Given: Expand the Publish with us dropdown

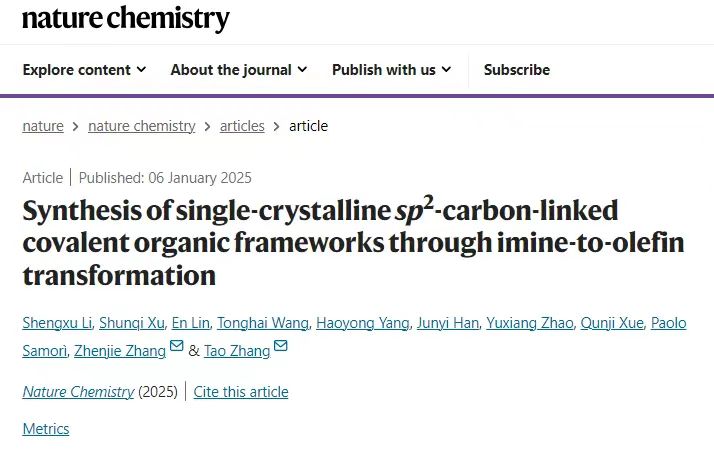Looking at the screenshot, I should [392, 70].
